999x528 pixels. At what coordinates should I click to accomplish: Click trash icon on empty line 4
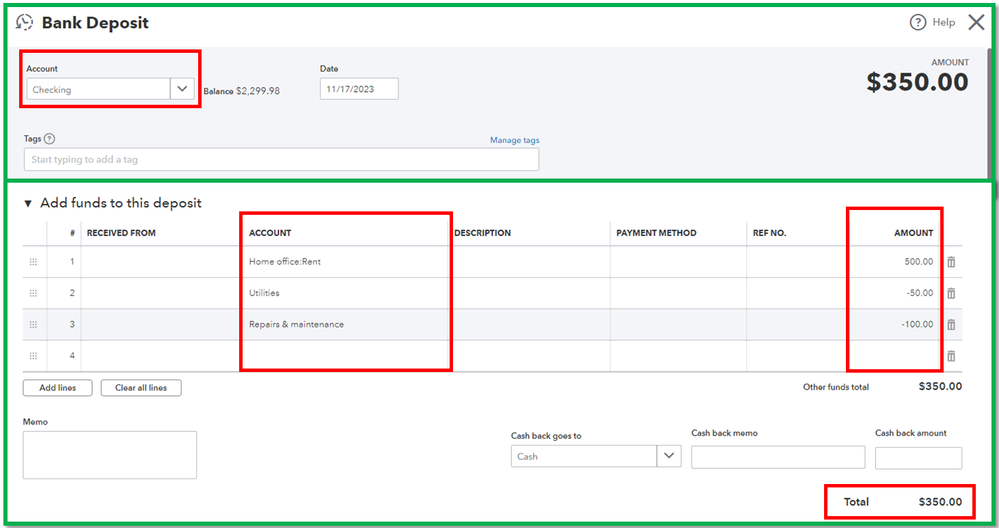(951, 356)
